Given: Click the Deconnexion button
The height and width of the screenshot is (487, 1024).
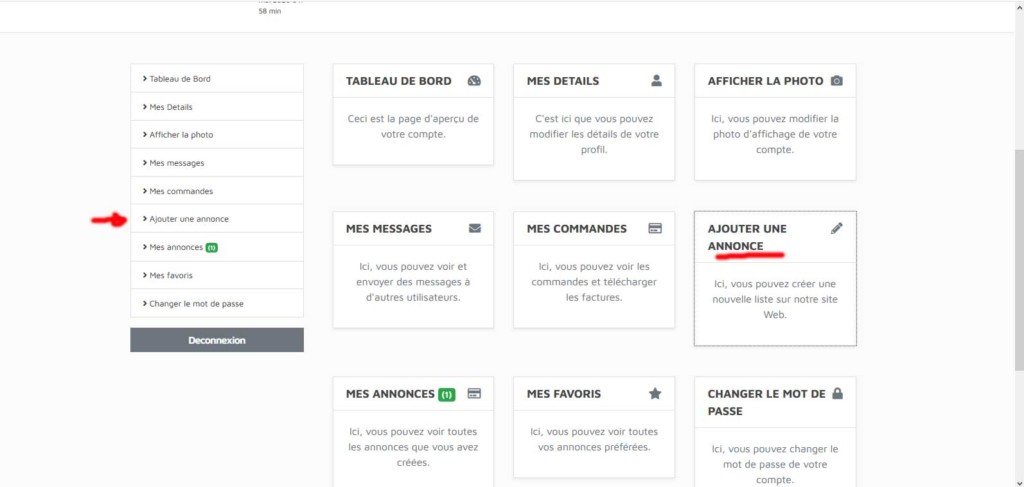Looking at the screenshot, I should (217, 340).
